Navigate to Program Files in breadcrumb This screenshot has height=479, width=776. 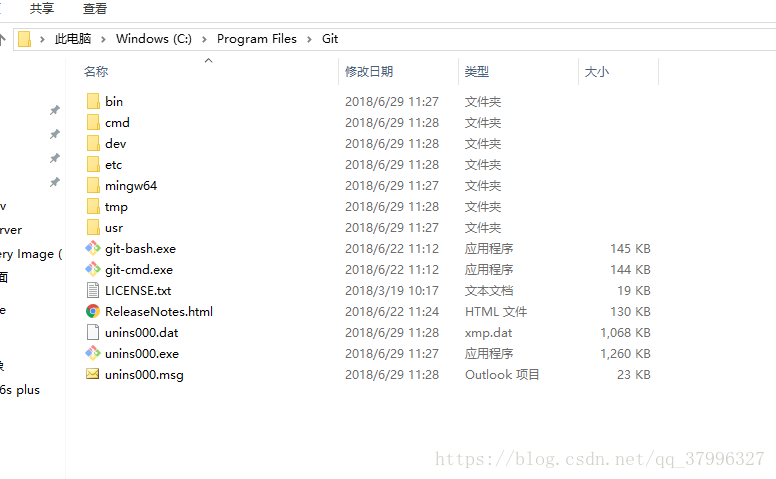click(x=257, y=39)
